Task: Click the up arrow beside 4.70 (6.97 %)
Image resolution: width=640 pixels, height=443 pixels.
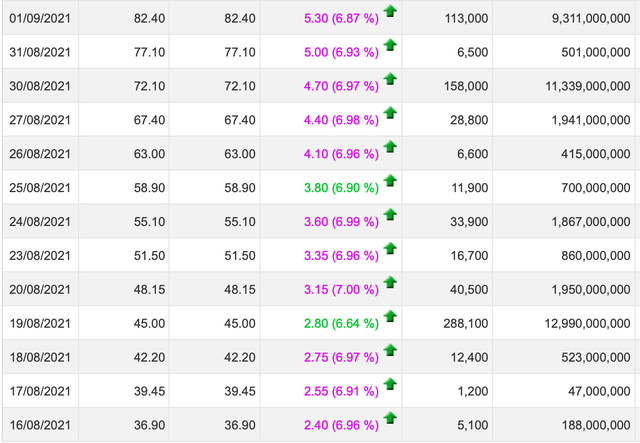Action: 390,80
